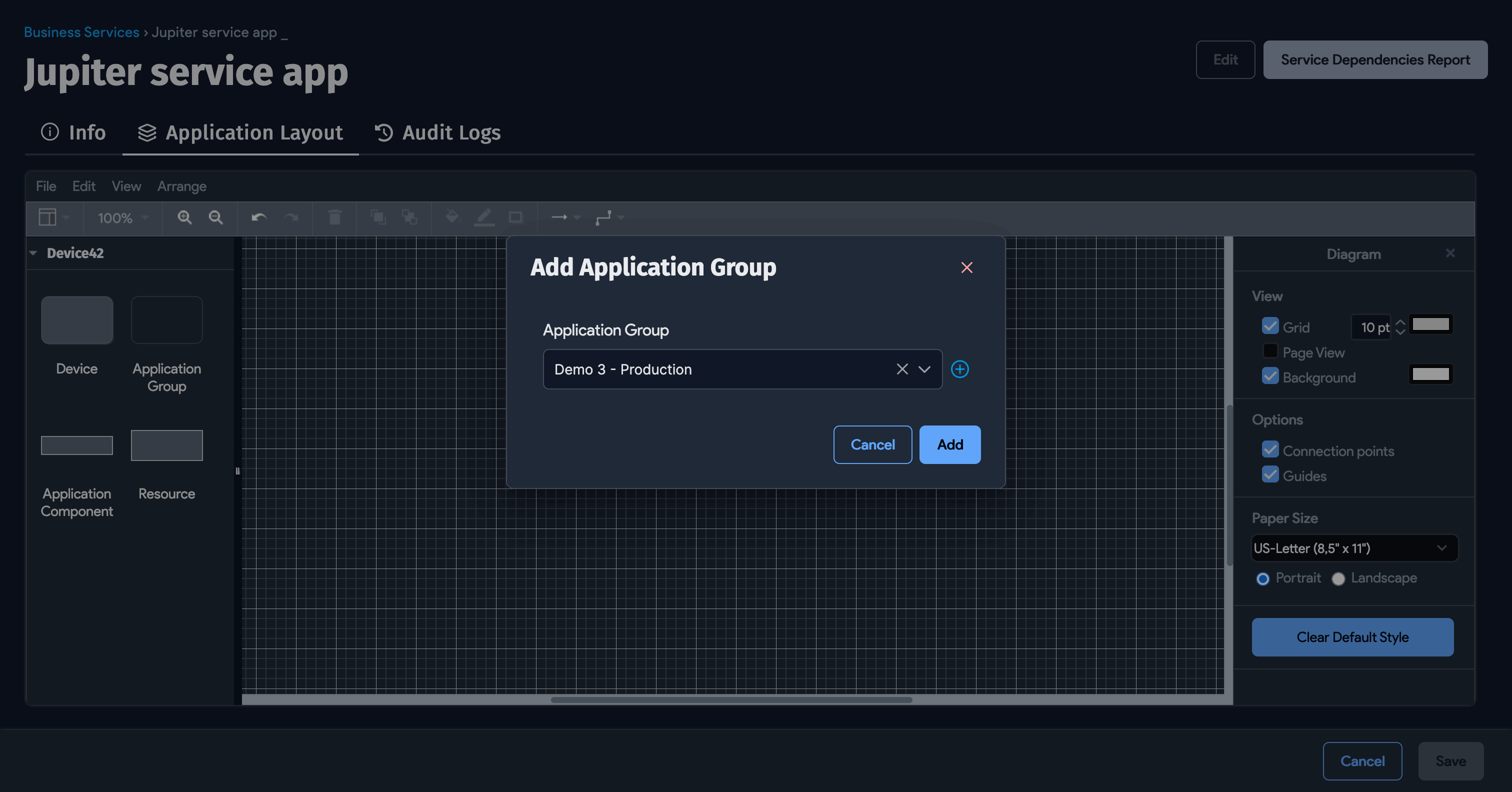Viewport: 1512px width, 792px height.
Task: Click the zoom in magnifier icon
Action: [x=184, y=218]
